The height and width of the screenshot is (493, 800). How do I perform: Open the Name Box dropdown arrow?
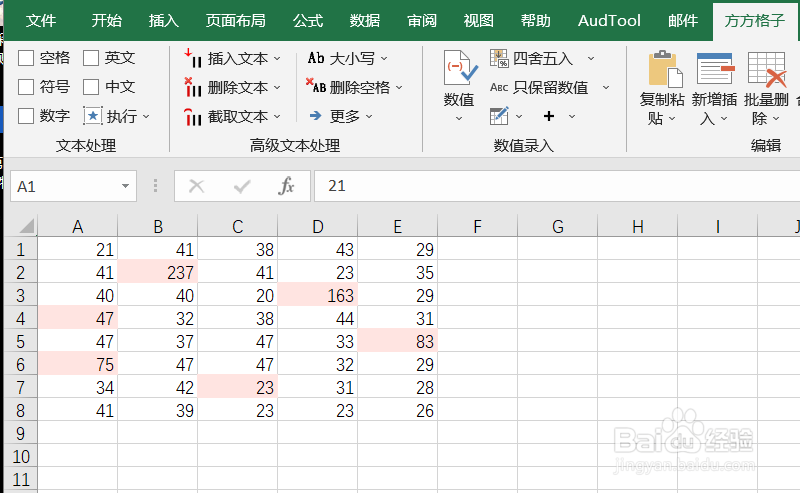click(125, 186)
